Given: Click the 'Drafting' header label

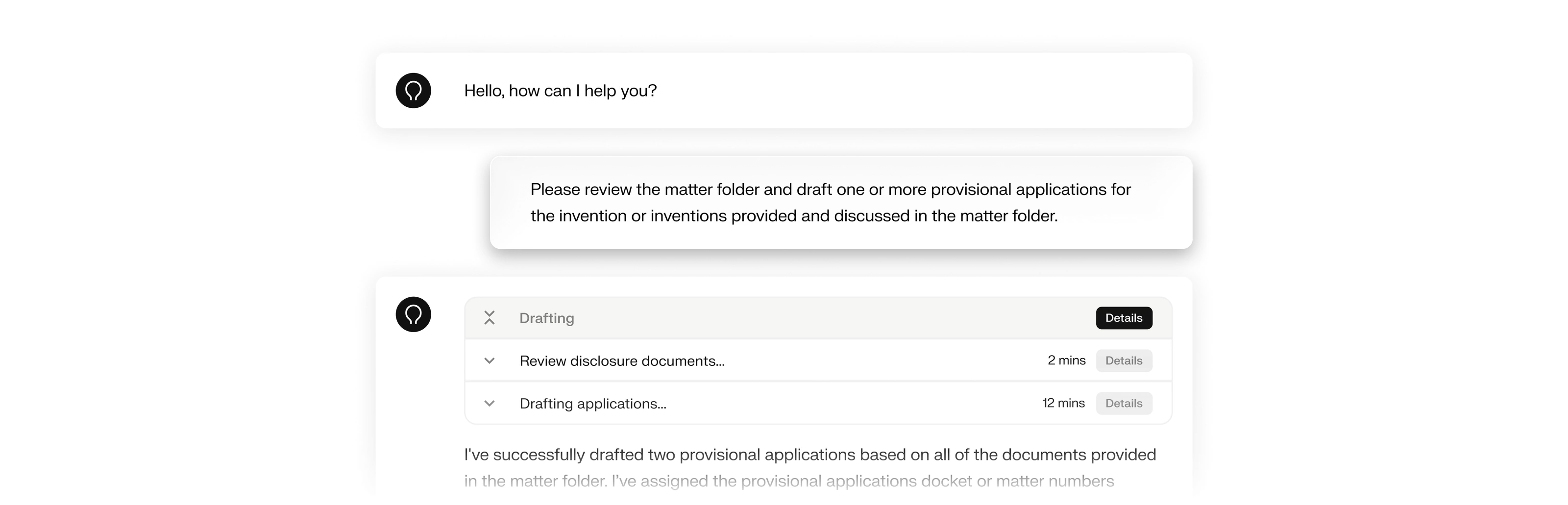Looking at the screenshot, I should click(x=547, y=318).
